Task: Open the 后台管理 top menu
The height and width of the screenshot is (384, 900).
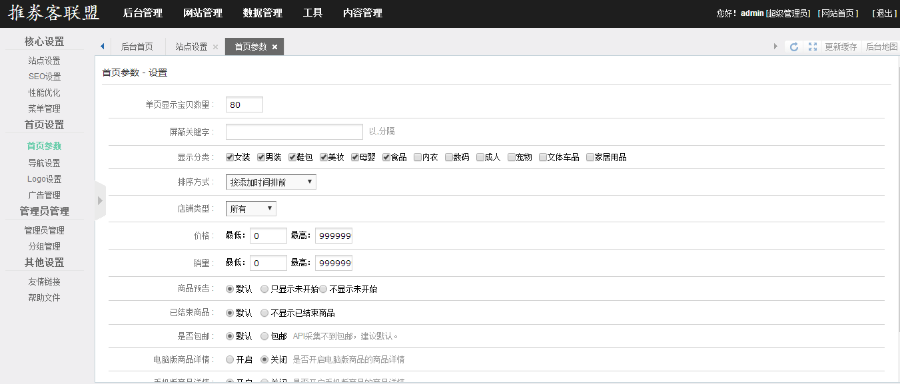Action: click(x=142, y=13)
